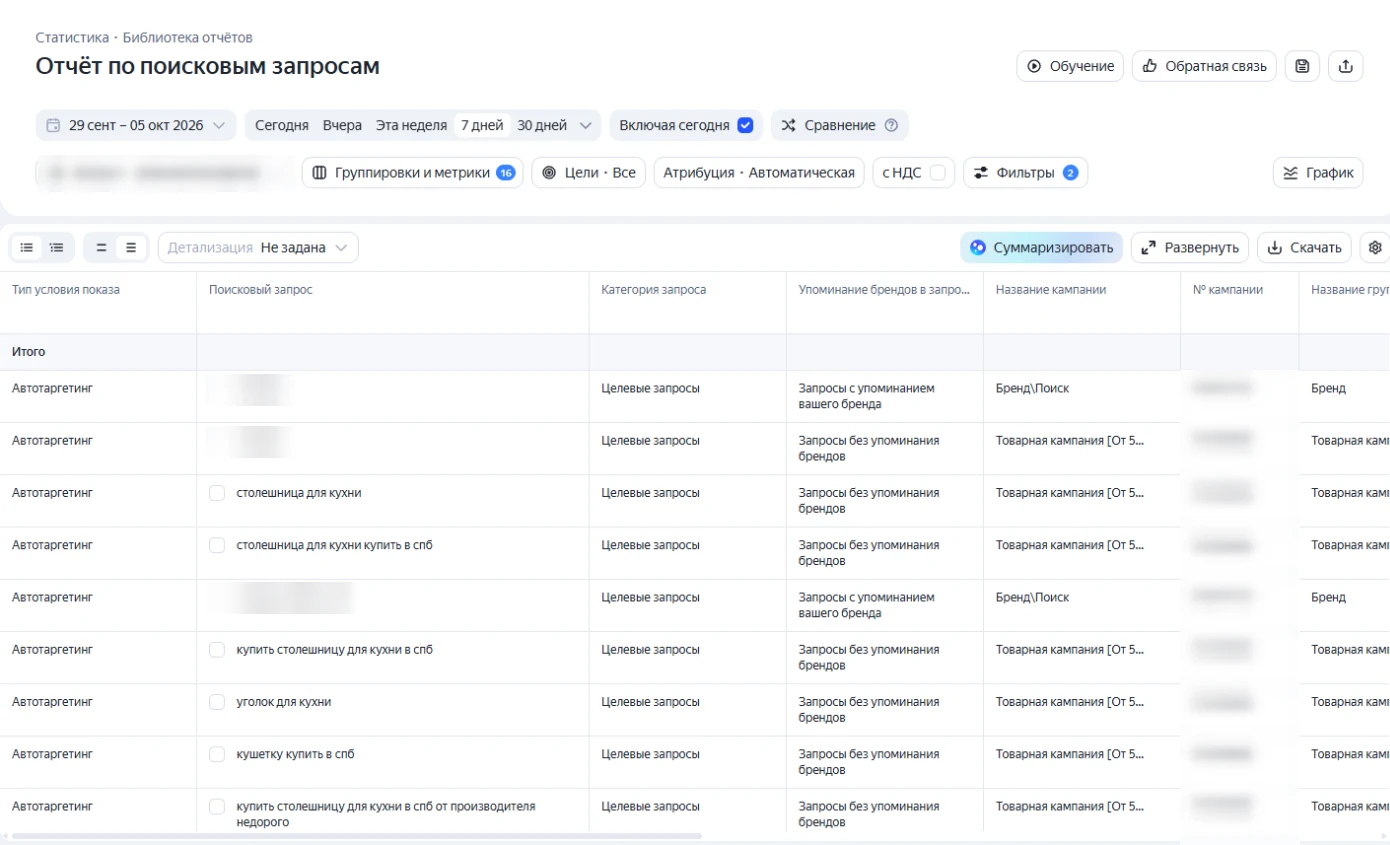Download report via Скачать button
Screen dimensions: 1390x845
1304,248
